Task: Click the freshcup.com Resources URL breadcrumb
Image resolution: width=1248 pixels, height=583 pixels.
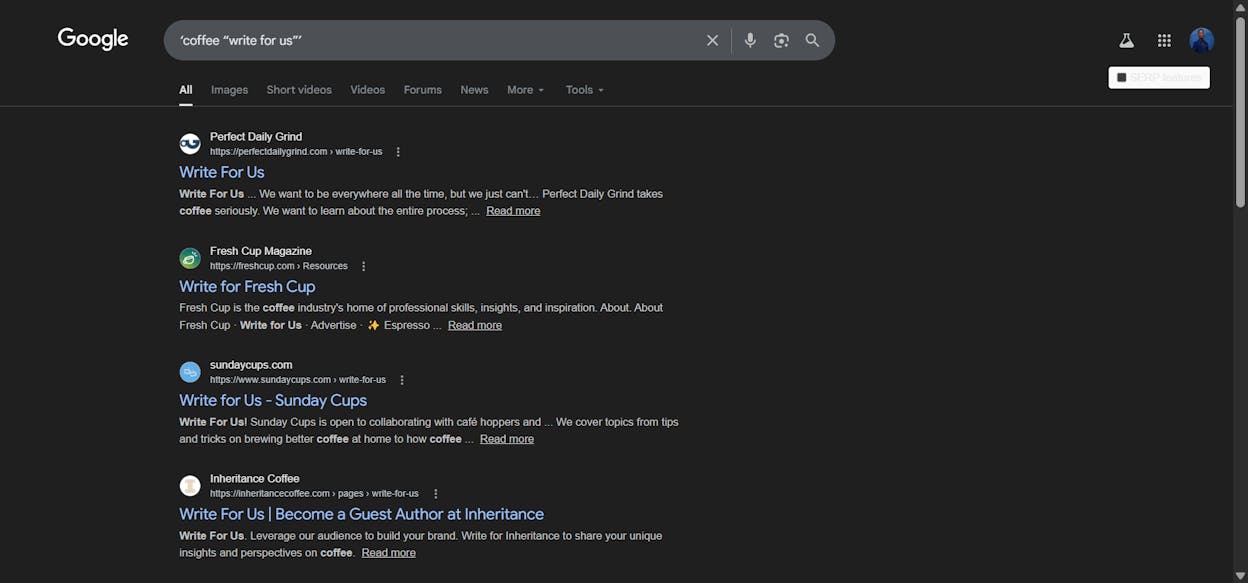Action: [x=279, y=266]
